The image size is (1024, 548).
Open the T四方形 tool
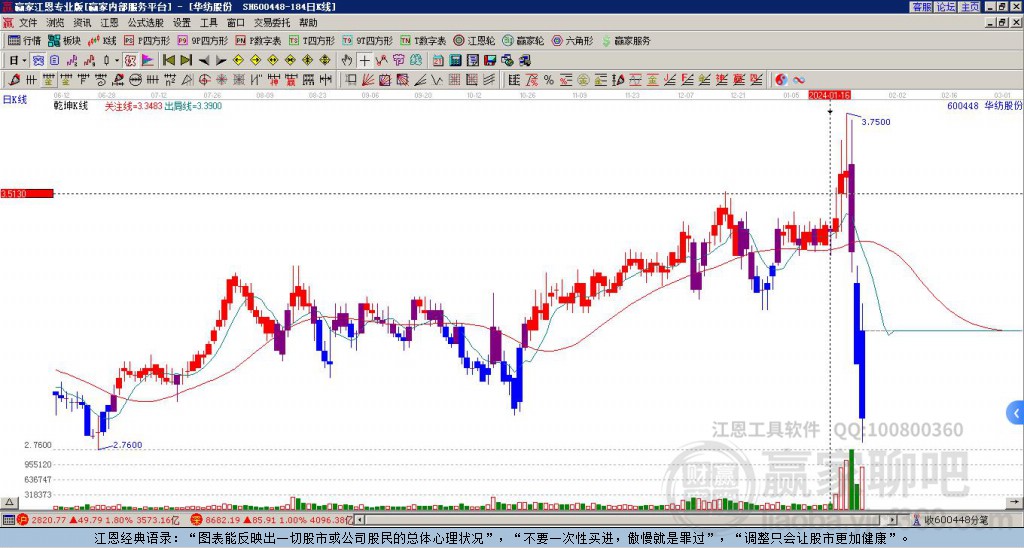tap(312, 40)
